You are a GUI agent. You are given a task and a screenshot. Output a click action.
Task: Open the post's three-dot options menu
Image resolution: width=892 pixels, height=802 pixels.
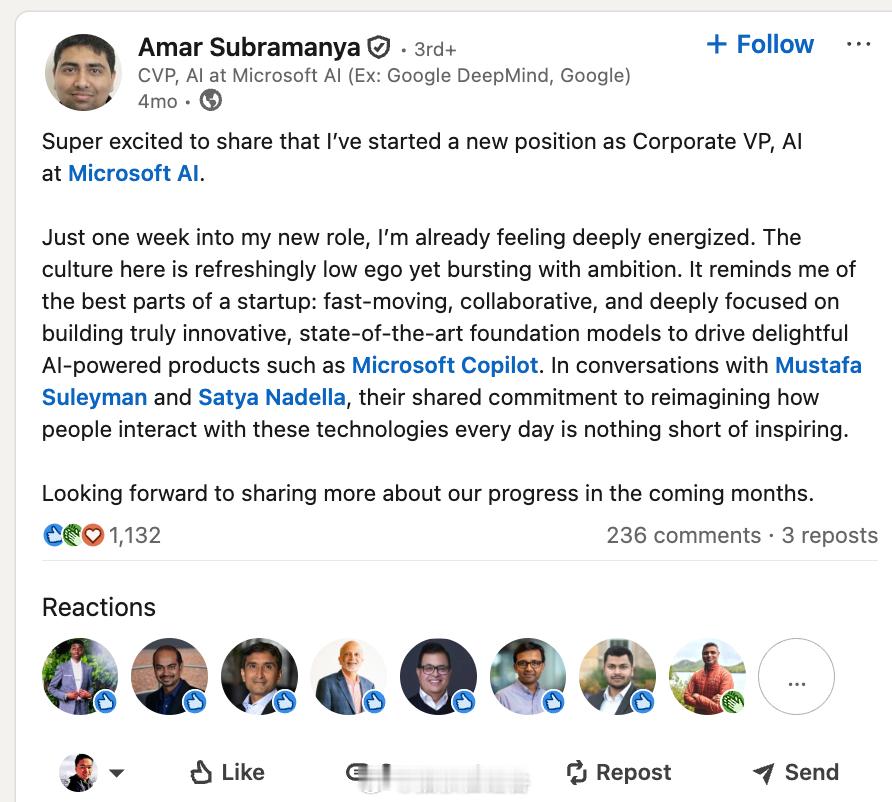click(858, 45)
